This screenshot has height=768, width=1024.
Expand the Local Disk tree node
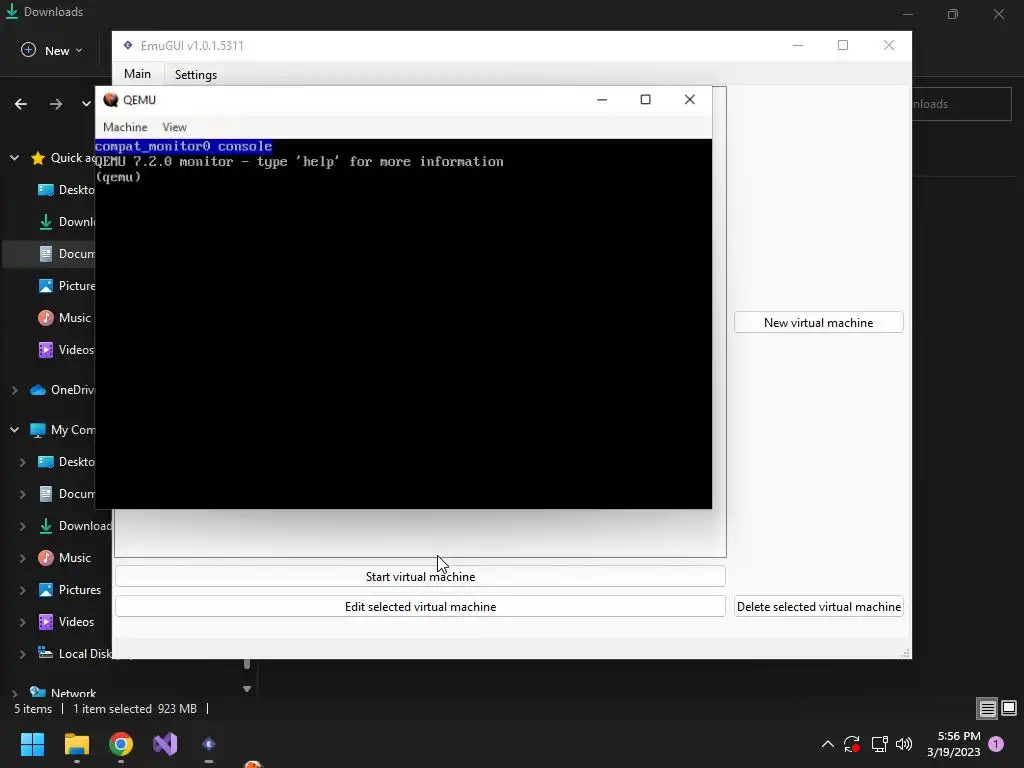click(22, 654)
